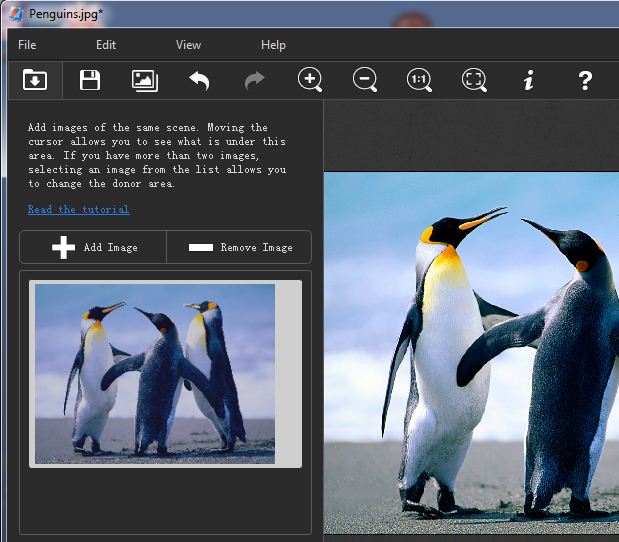The height and width of the screenshot is (542, 619).
Task: Click the images gallery toolbar icon
Action: tap(145, 81)
